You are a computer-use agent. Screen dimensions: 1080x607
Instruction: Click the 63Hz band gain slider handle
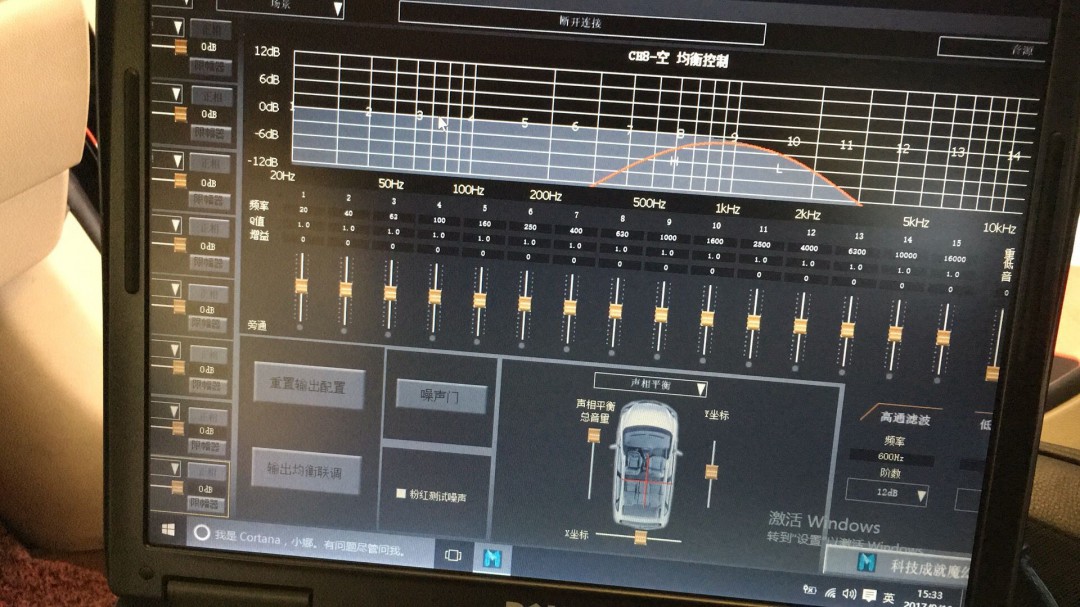(x=390, y=293)
